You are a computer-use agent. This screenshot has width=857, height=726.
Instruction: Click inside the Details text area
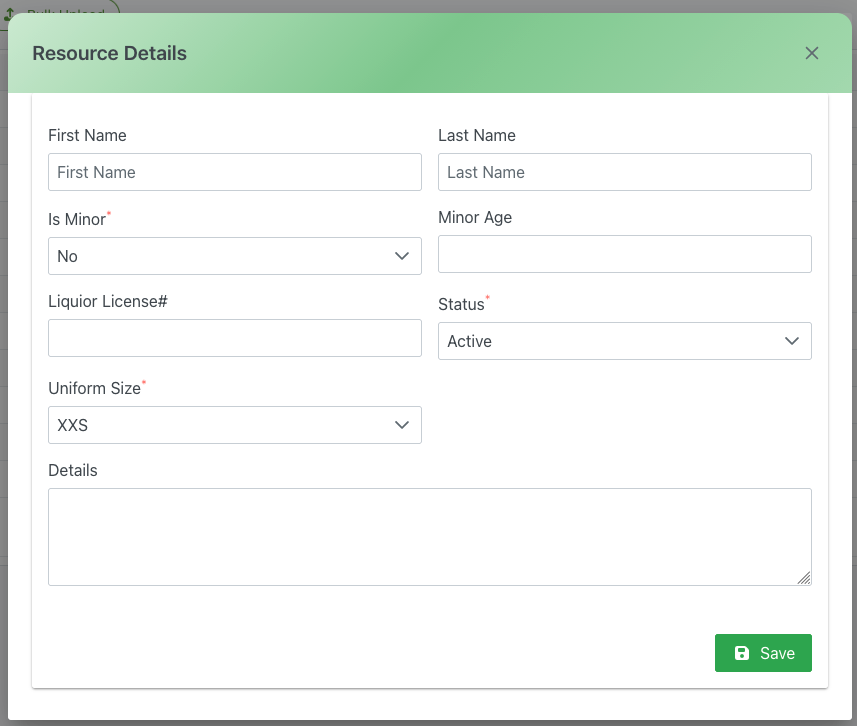click(x=430, y=536)
